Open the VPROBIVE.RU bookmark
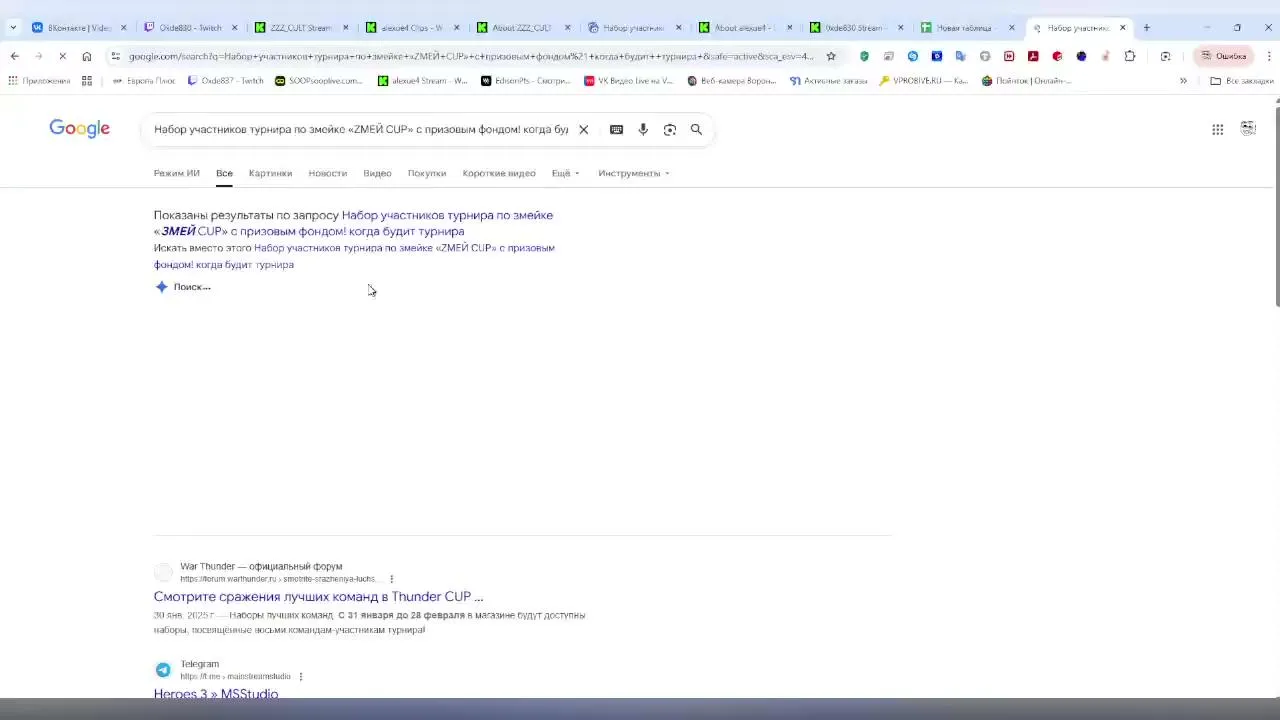 [x=924, y=81]
